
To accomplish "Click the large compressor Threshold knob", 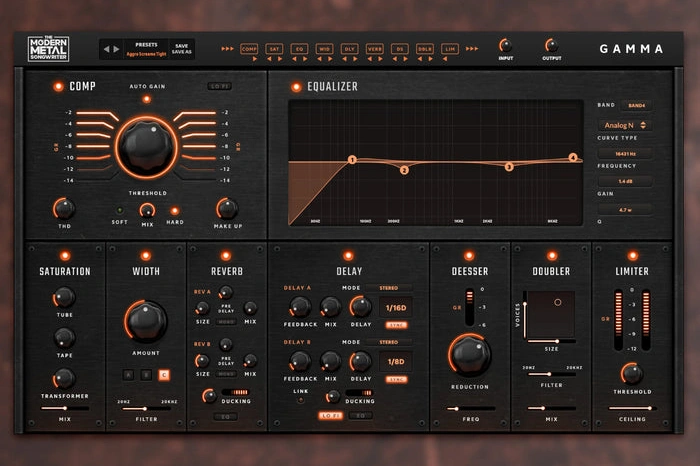I will (x=146, y=146).
